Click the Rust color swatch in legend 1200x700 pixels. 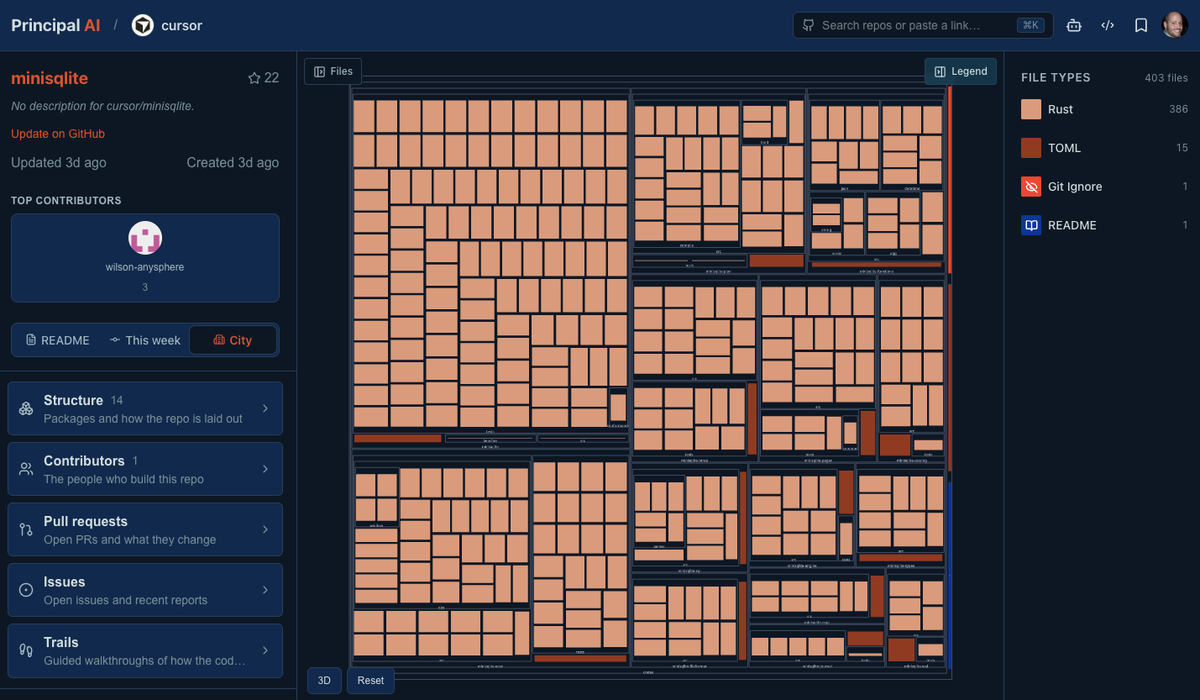tap(1031, 110)
